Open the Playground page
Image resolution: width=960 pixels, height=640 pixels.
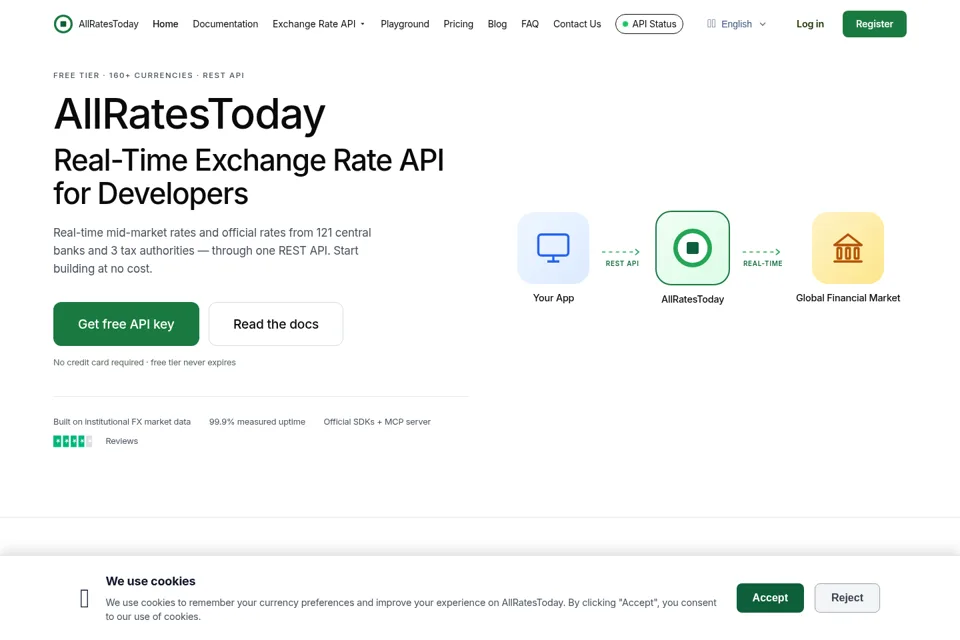[x=405, y=24]
